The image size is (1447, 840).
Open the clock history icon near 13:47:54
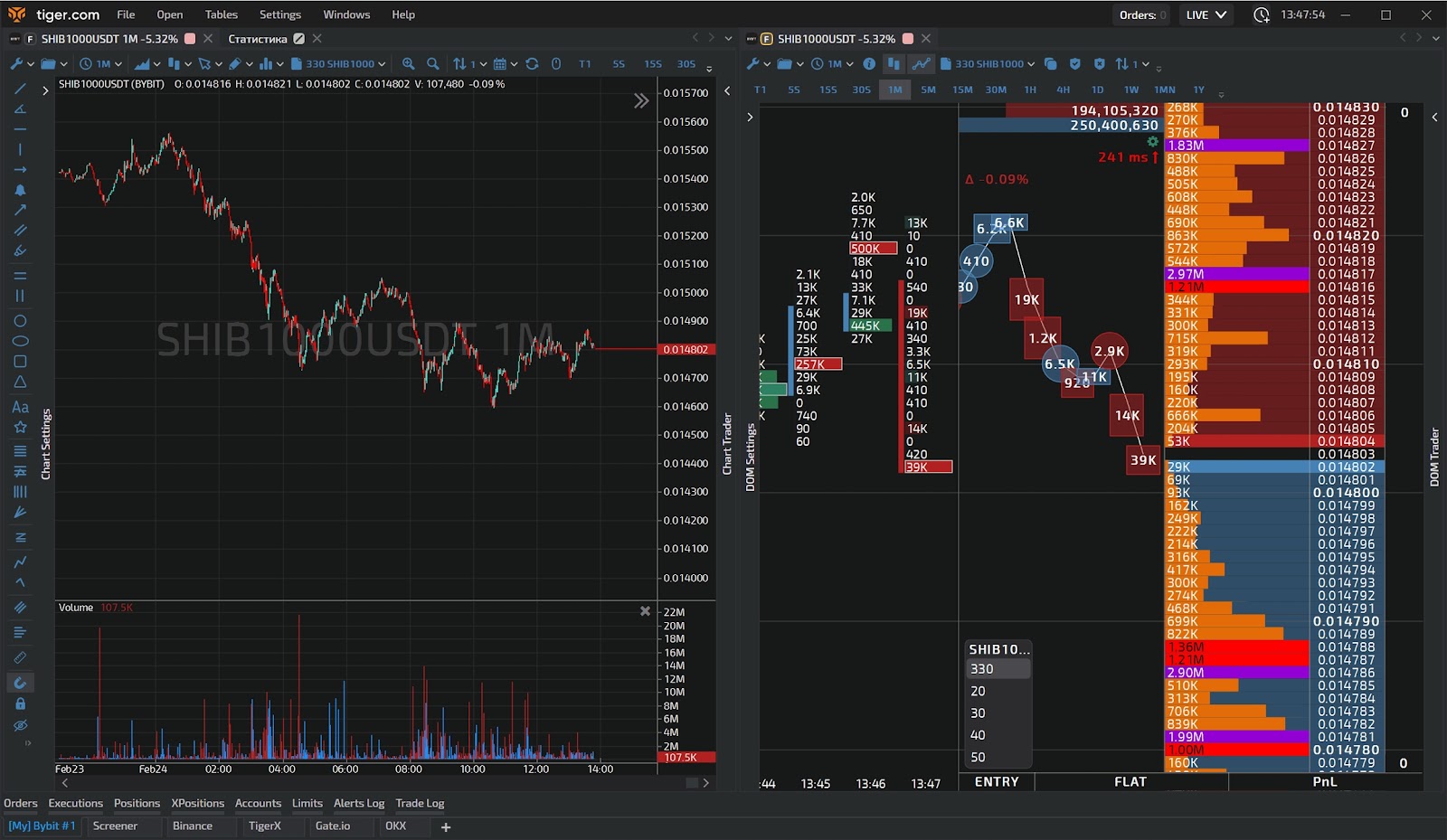point(1262,14)
